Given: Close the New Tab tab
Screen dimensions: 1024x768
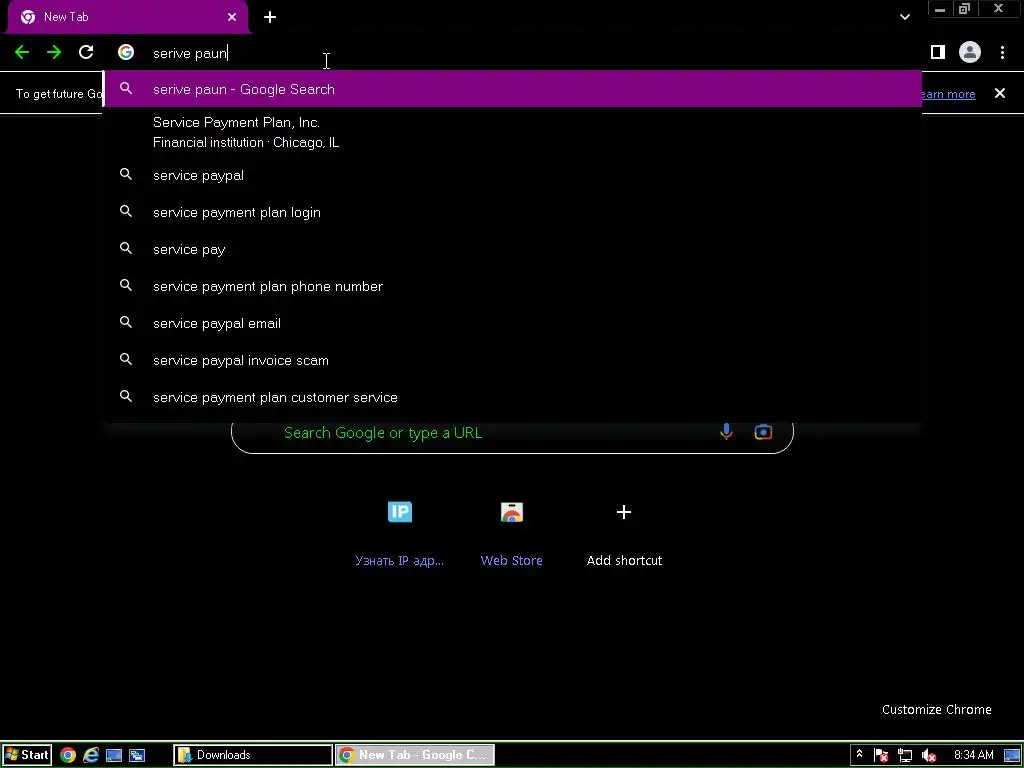Looking at the screenshot, I should [232, 17].
